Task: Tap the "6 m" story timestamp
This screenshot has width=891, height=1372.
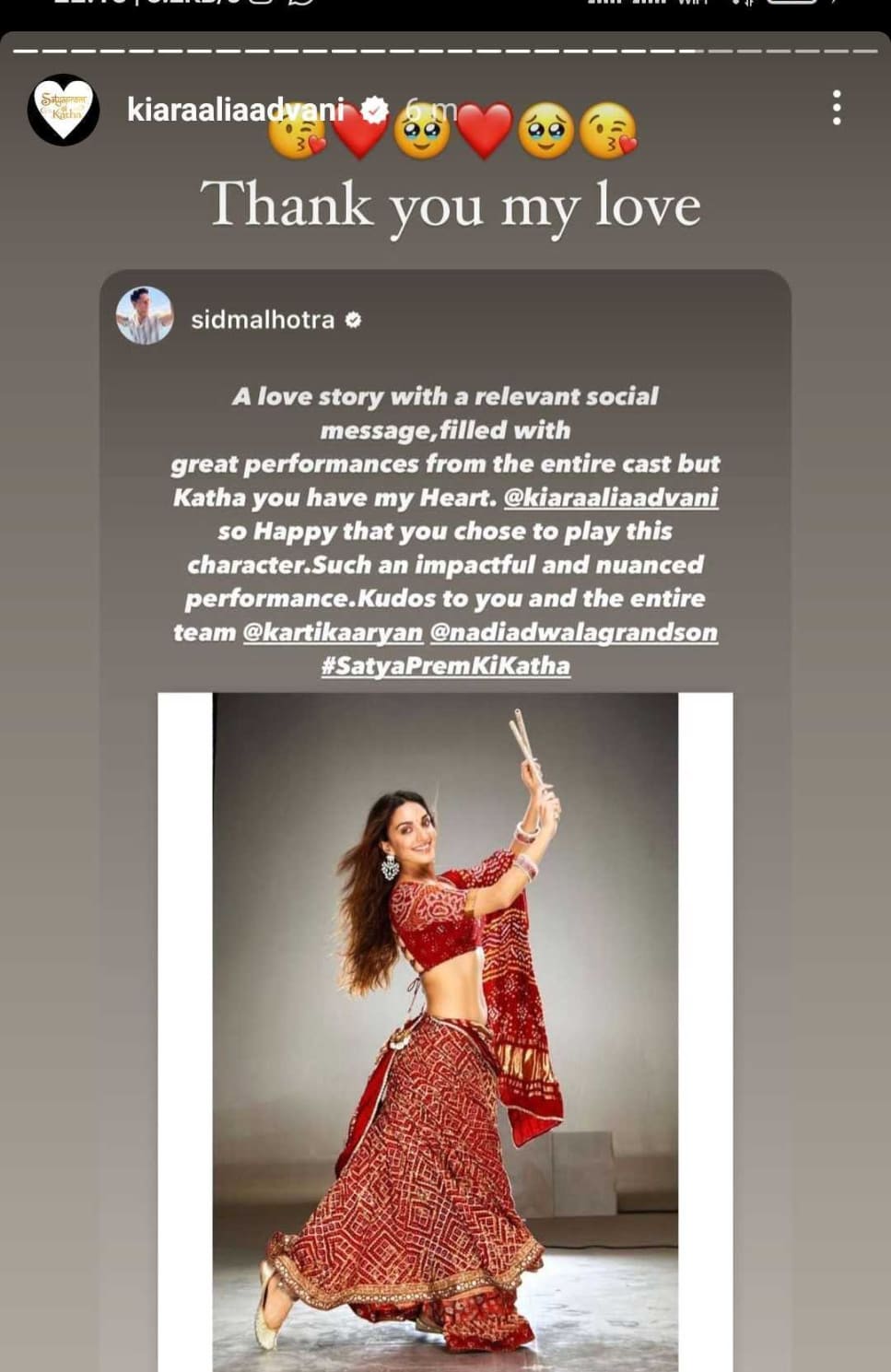Action: (430, 110)
